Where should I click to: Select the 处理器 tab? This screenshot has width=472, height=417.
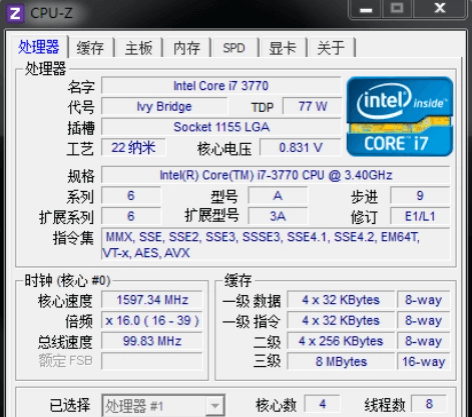point(39,47)
